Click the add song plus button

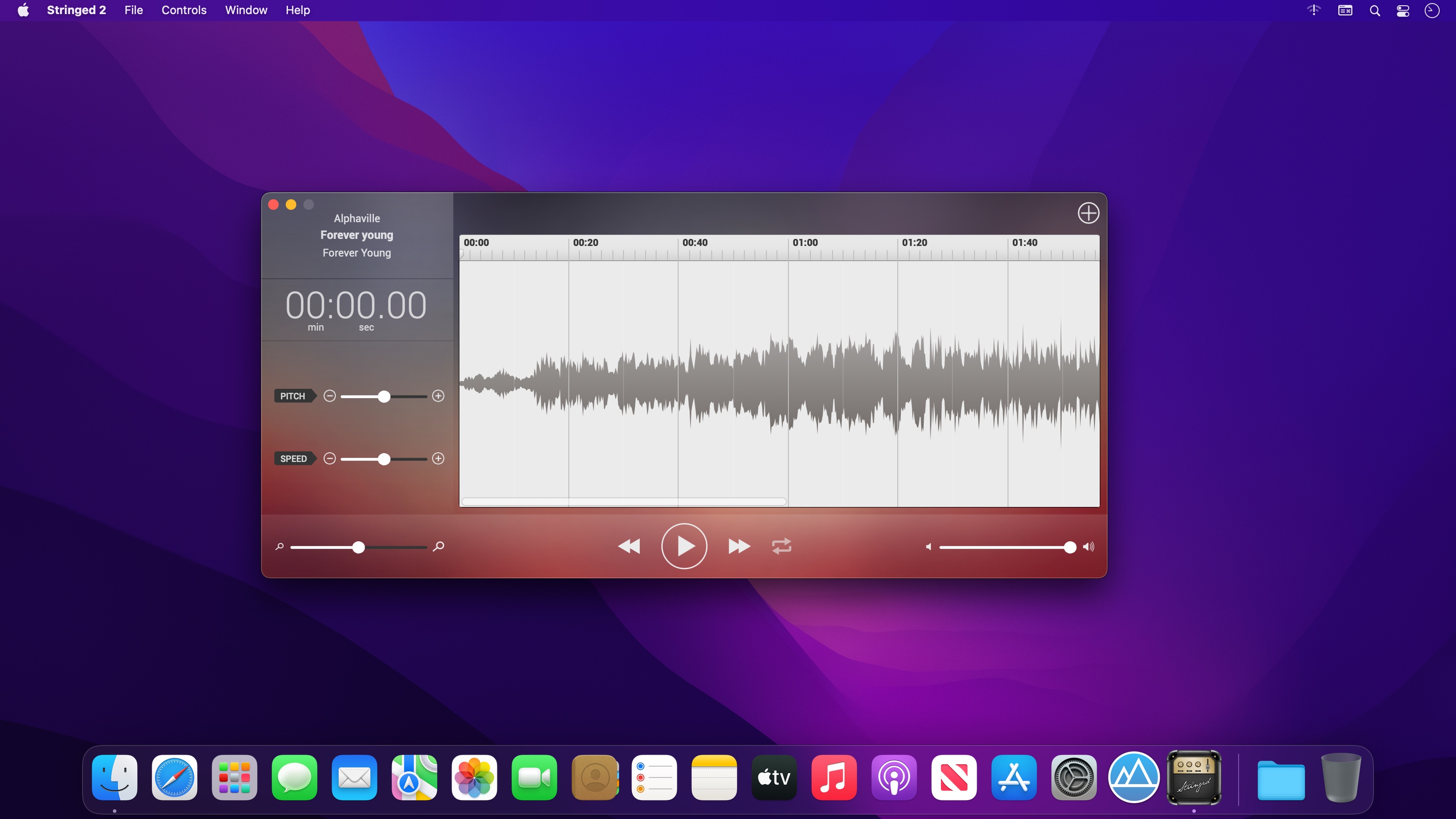click(1088, 214)
